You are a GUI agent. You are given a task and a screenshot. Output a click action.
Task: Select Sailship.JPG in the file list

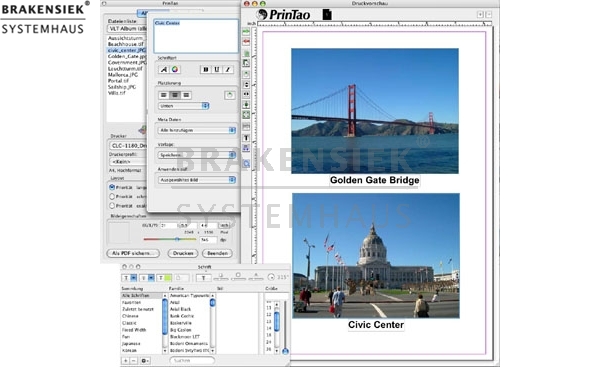[x=122, y=87]
